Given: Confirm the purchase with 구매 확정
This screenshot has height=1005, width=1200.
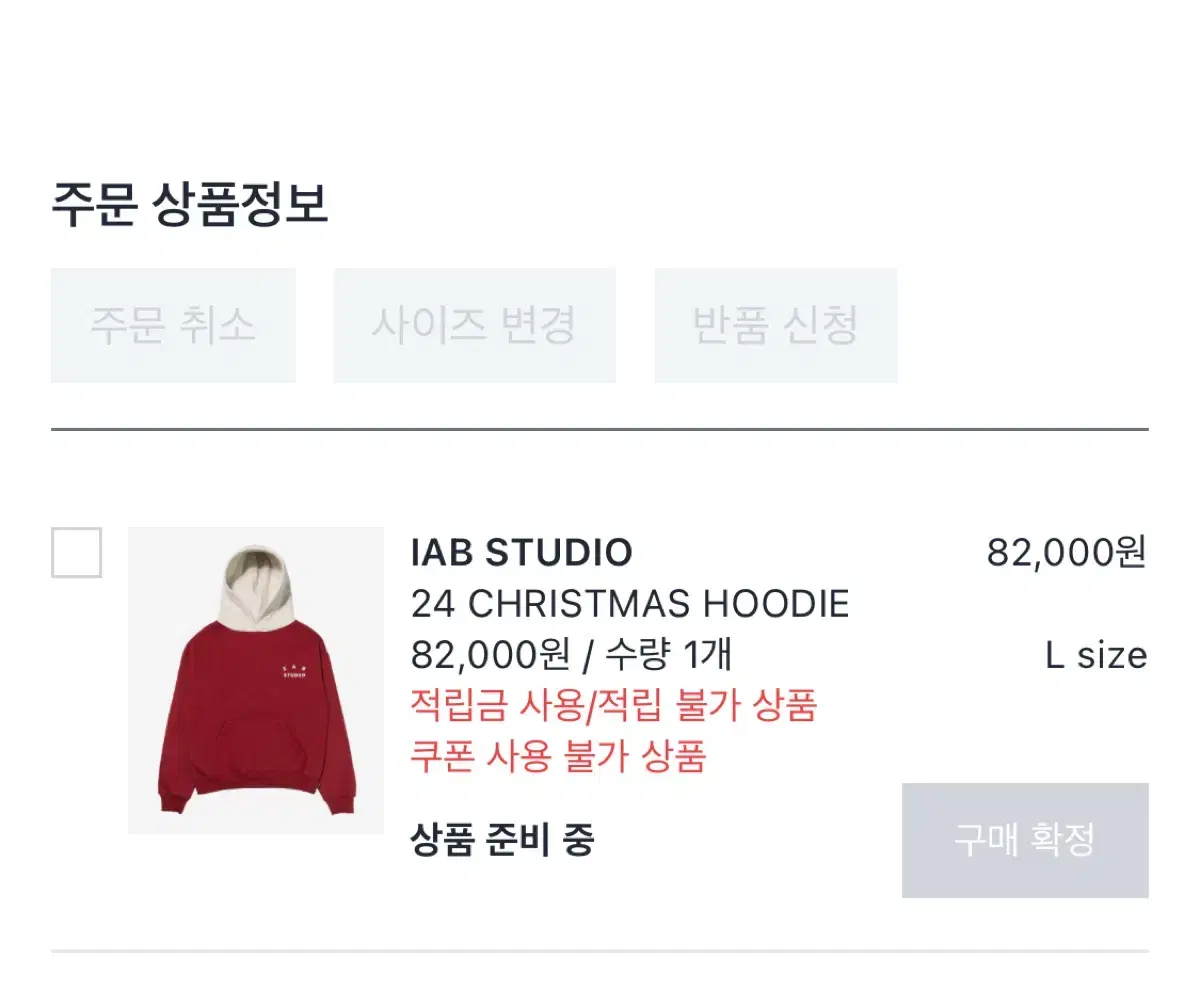Looking at the screenshot, I should click(1025, 840).
